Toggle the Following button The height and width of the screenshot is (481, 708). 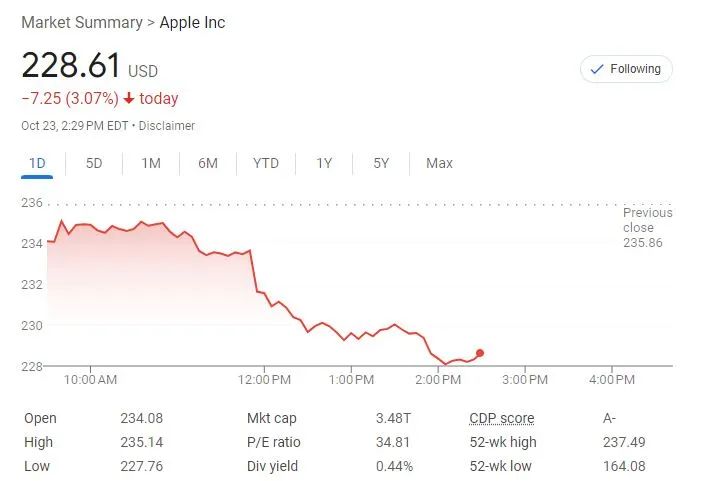626,69
